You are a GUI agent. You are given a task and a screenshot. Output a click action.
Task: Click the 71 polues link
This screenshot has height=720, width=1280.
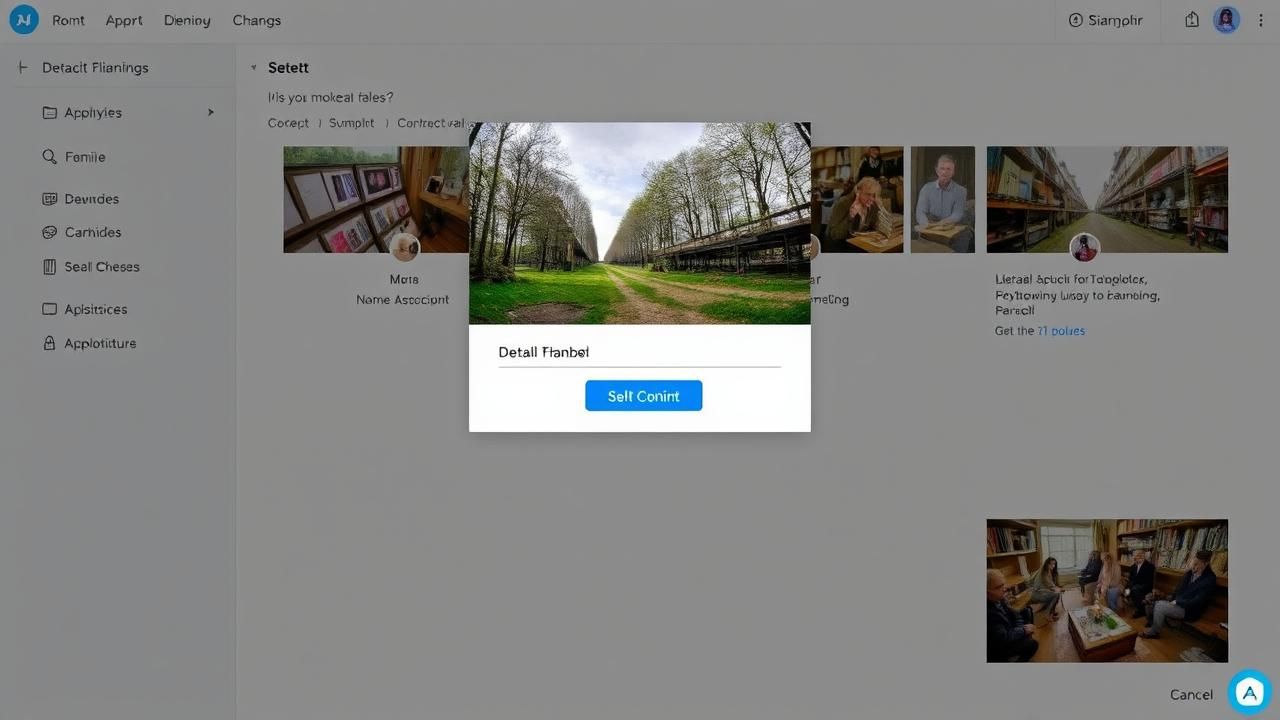pos(1061,331)
